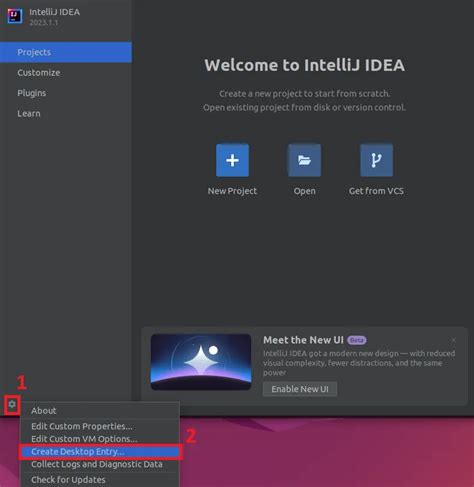Viewport: 474px width, 487px height.
Task: Click the Beta badge next to New UI
Action: pyautogui.click(x=357, y=340)
